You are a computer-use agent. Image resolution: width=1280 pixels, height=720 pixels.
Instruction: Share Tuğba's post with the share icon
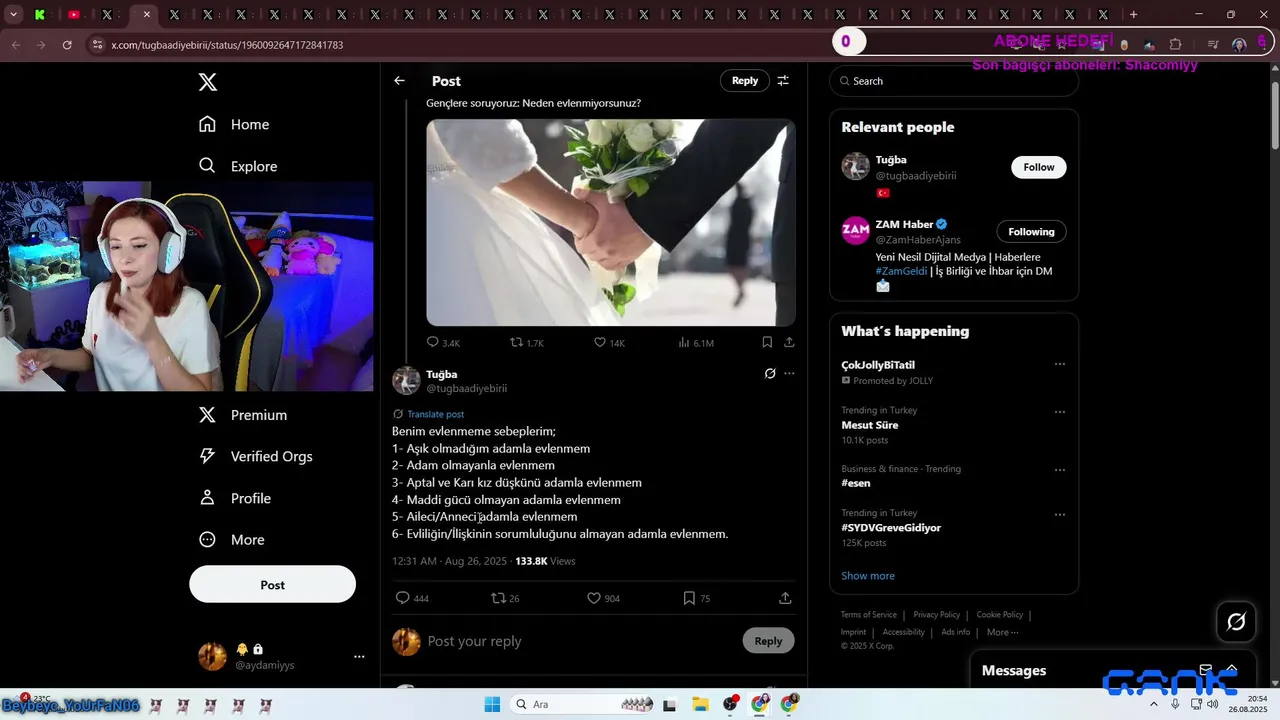coord(785,598)
